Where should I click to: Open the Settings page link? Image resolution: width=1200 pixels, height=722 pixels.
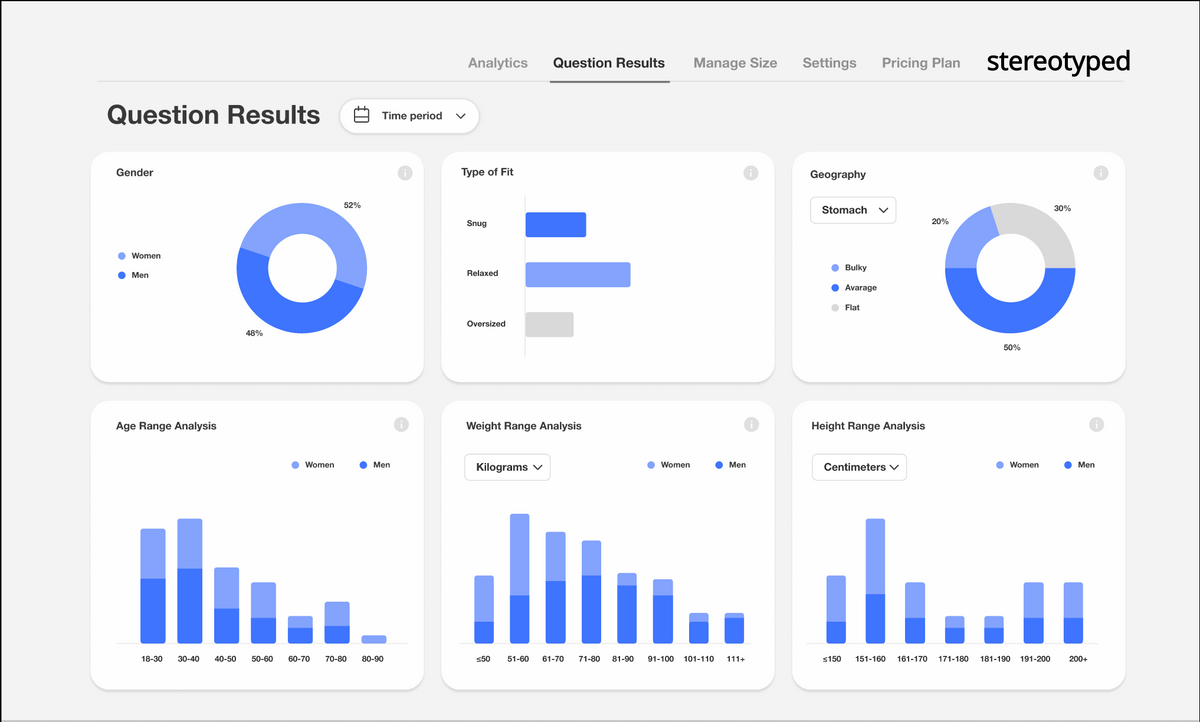[829, 63]
